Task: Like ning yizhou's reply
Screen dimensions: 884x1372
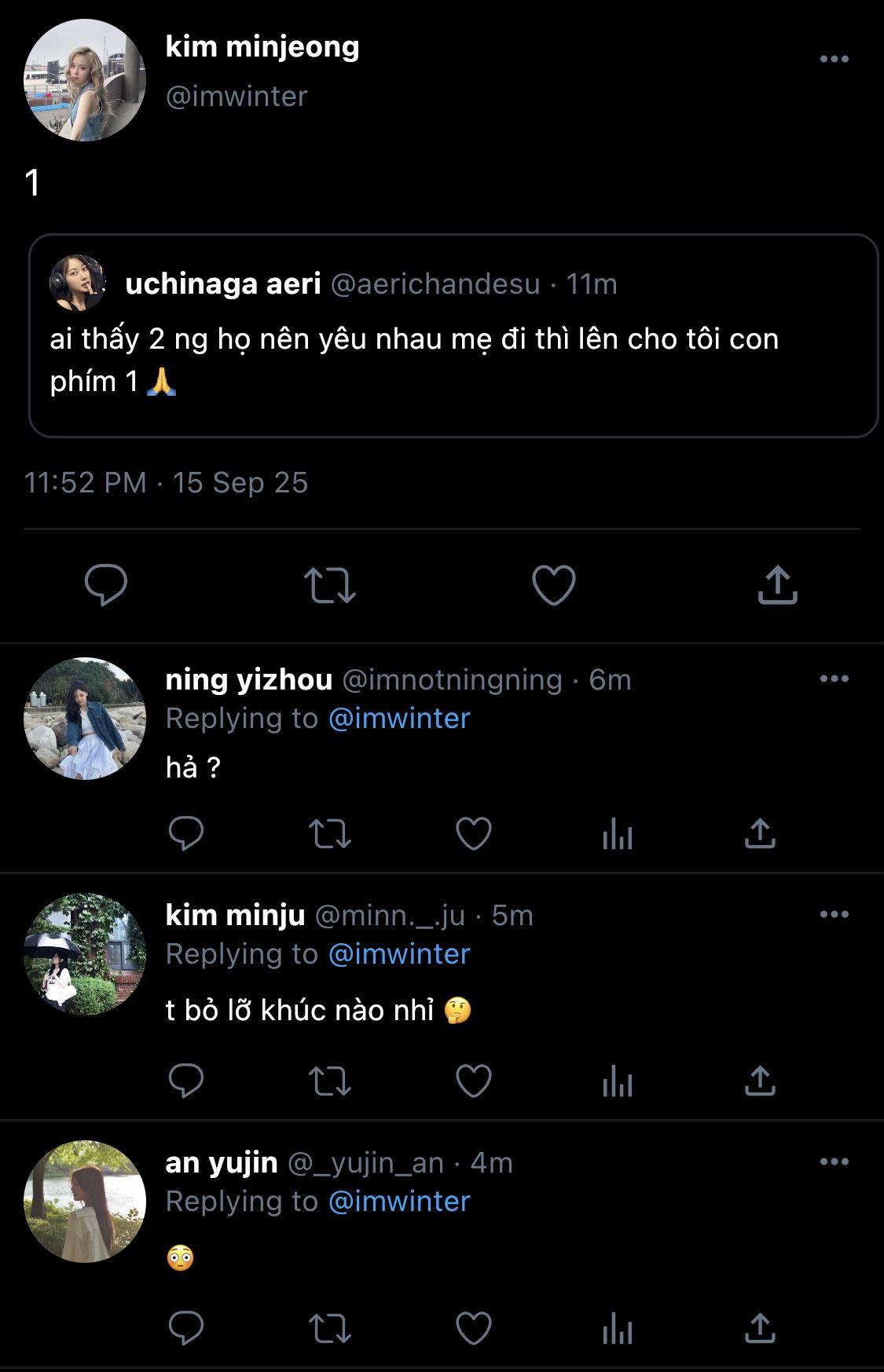Action: tap(474, 834)
